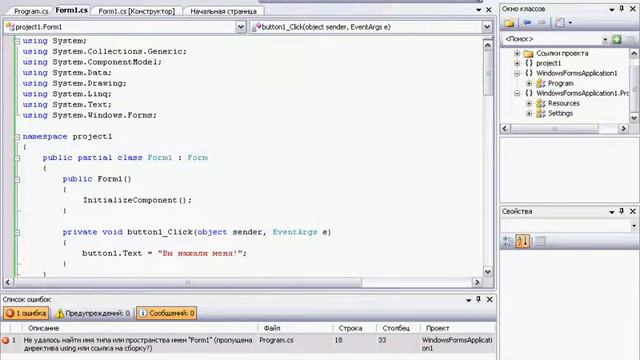Collapse the Form1() constructor code block
This screenshot has width=640, height=360.
(17, 179)
